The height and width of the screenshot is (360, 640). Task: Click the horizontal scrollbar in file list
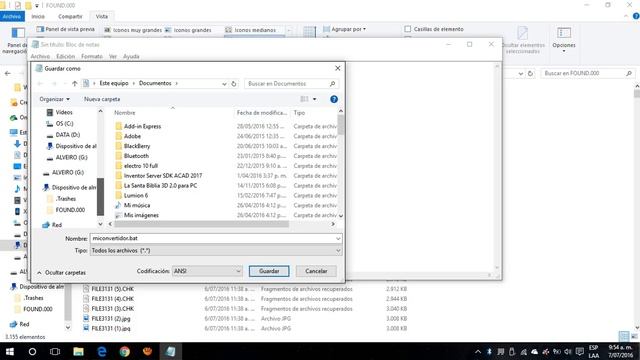(x=202, y=224)
